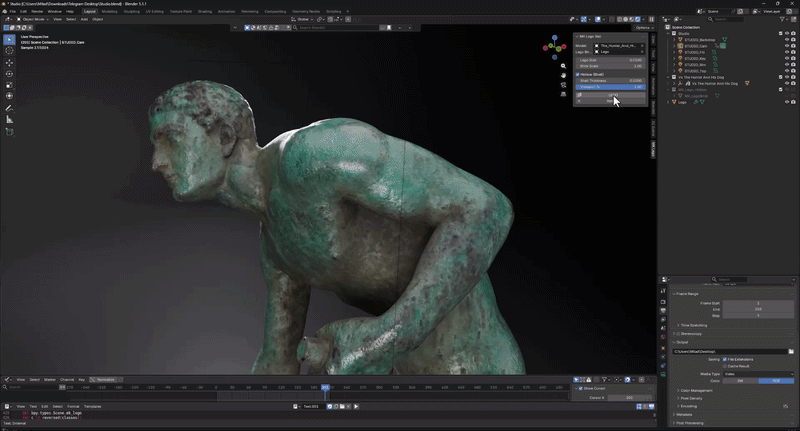Switch to the Modeling workspace tab
The width and height of the screenshot is (800, 431).
click(x=109, y=11)
